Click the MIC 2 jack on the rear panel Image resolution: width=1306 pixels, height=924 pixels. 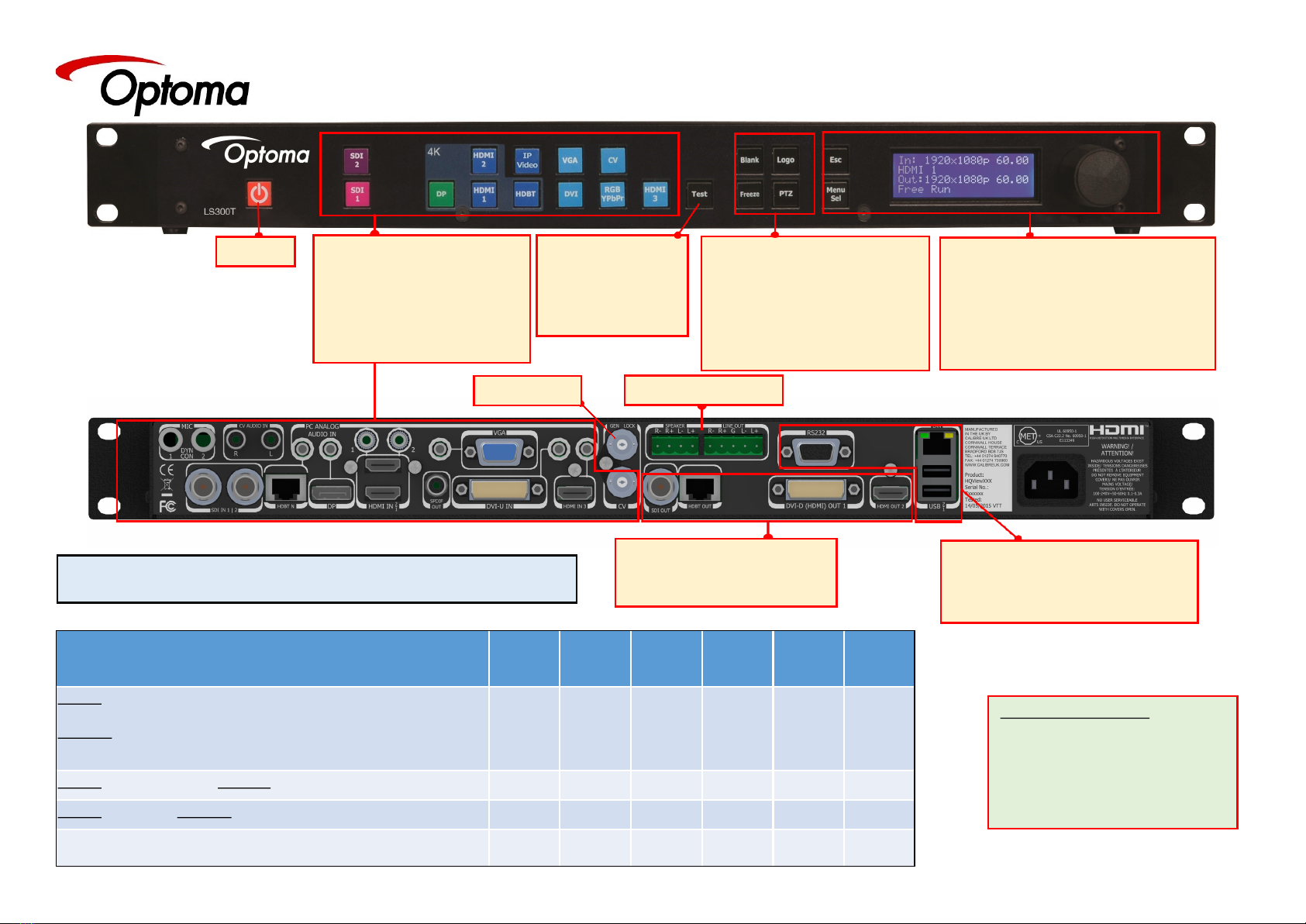(202, 440)
